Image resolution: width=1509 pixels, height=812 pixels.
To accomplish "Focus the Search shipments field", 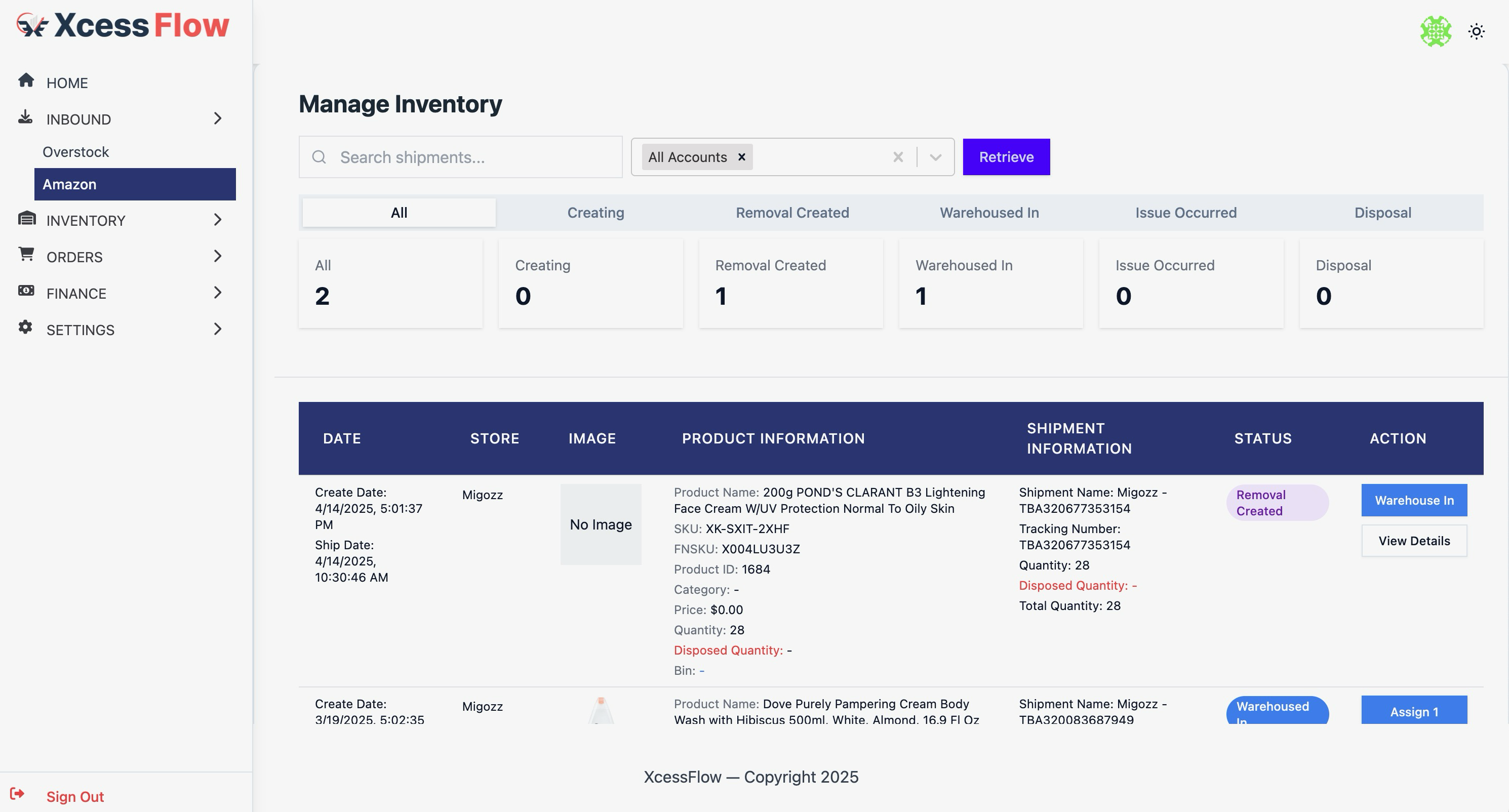I will click(460, 157).
